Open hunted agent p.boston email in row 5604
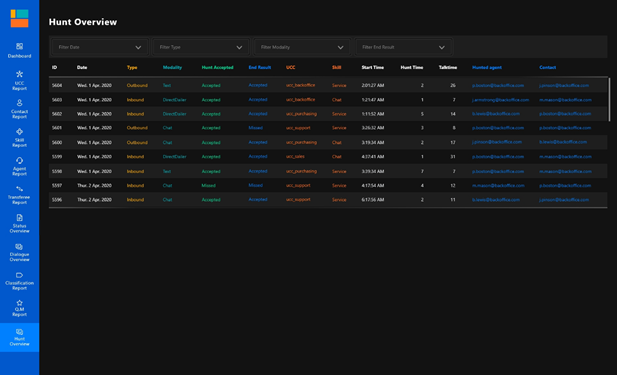Screen dimensions: 617x375 (x=498, y=85)
